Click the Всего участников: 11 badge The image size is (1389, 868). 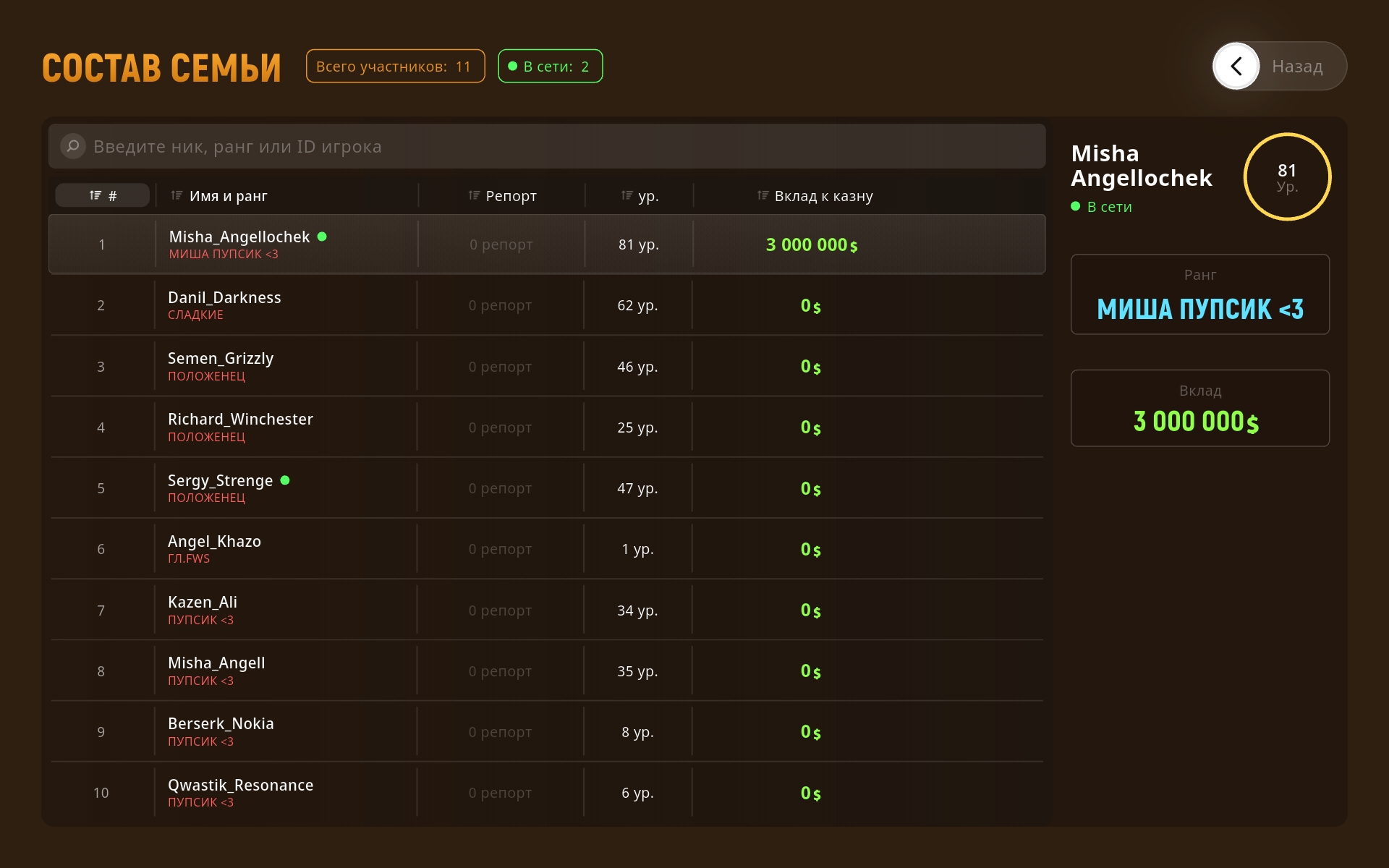[x=395, y=67]
